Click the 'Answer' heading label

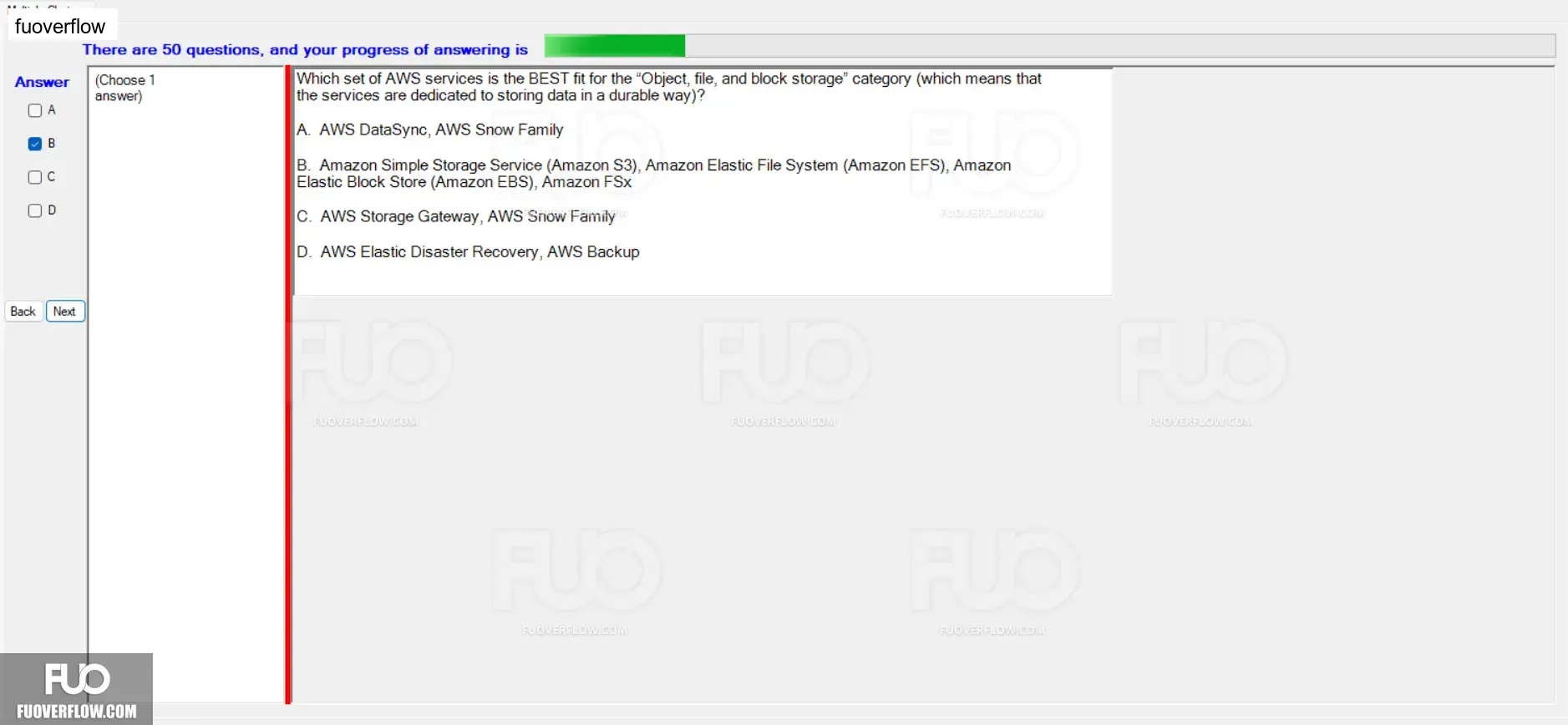pos(42,82)
